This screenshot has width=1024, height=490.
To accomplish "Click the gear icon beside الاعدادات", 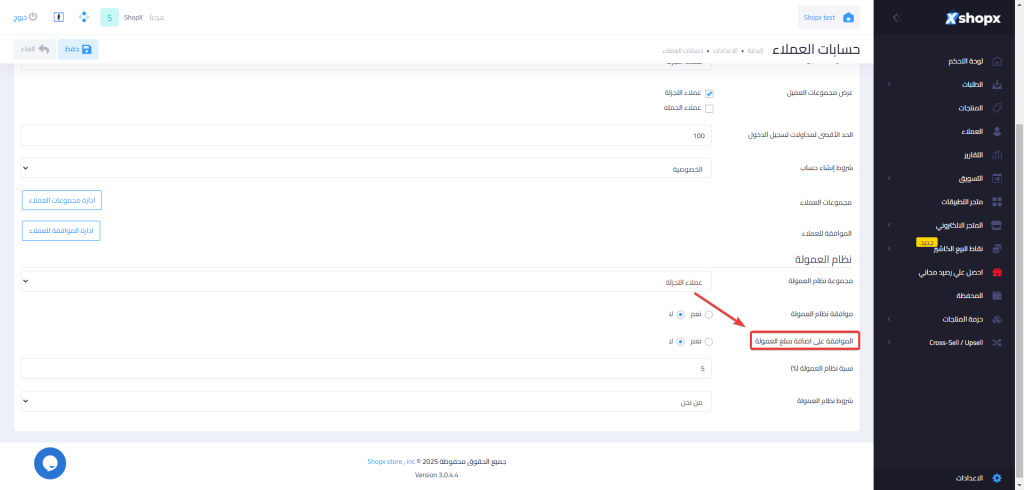I will (x=996, y=478).
